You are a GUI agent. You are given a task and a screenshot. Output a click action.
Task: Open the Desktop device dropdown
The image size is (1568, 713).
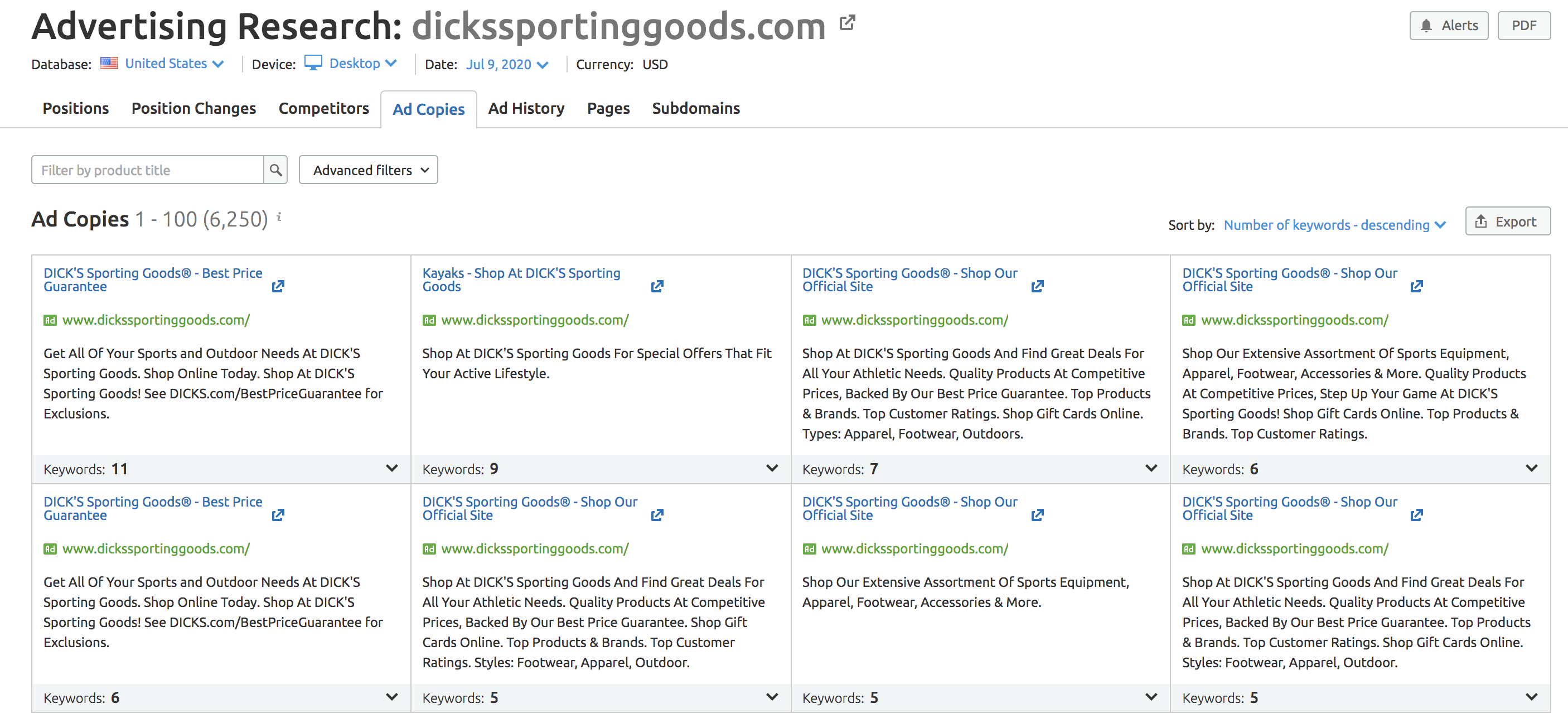pyautogui.click(x=363, y=64)
